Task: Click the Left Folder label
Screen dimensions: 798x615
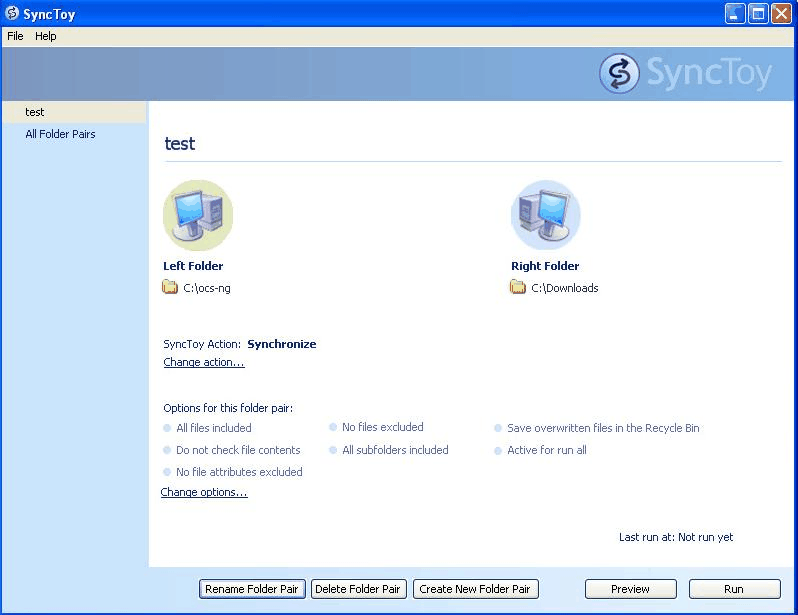Action: coord(193,266)
